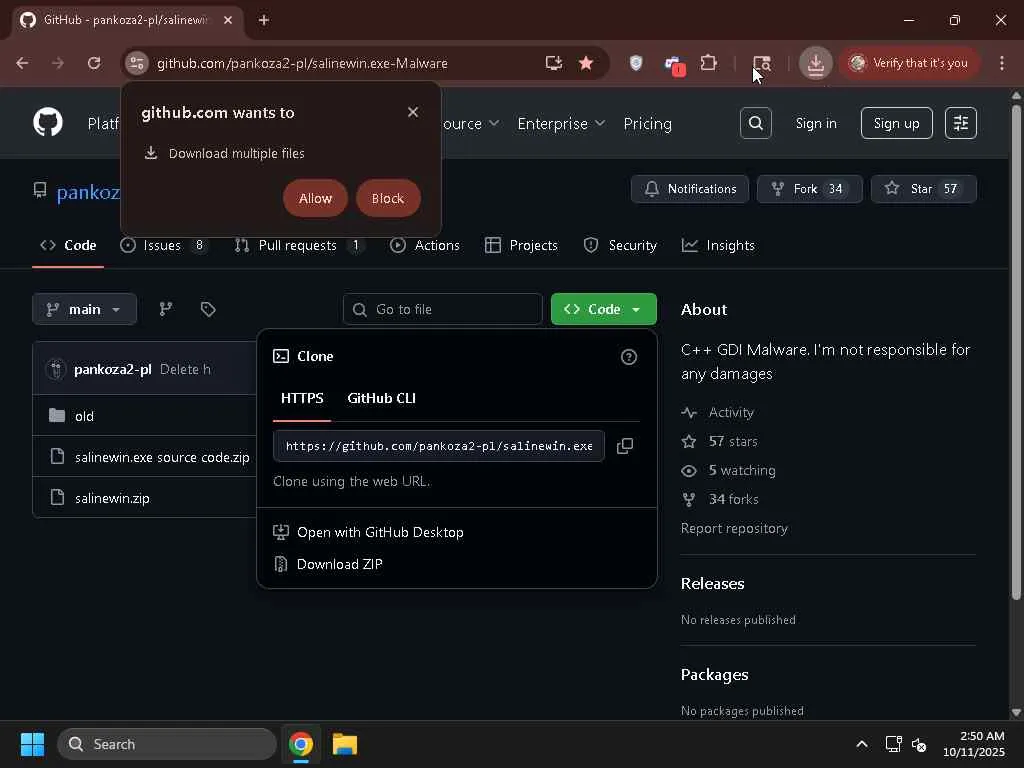Open the 57 stars link

[x=733, y=441]
